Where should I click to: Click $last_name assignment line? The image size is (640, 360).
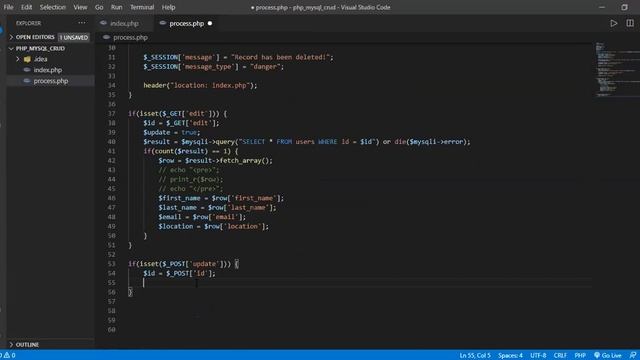[x=217, y=207]
